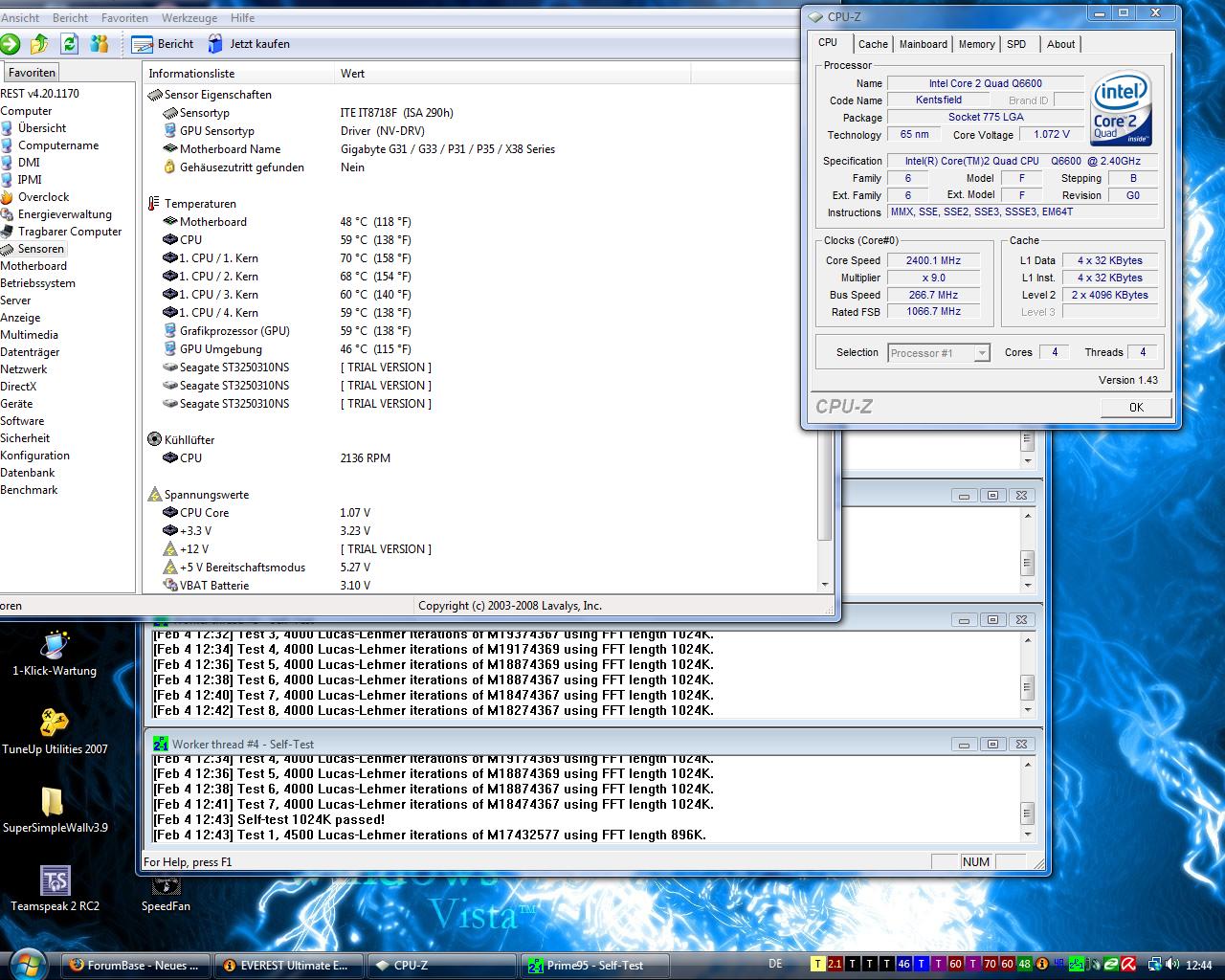Open the Netzwerk category in tree
Image resolution: width=1225 pixels, height=980 pixels.
pyautogui.click(x=24, y=369)
